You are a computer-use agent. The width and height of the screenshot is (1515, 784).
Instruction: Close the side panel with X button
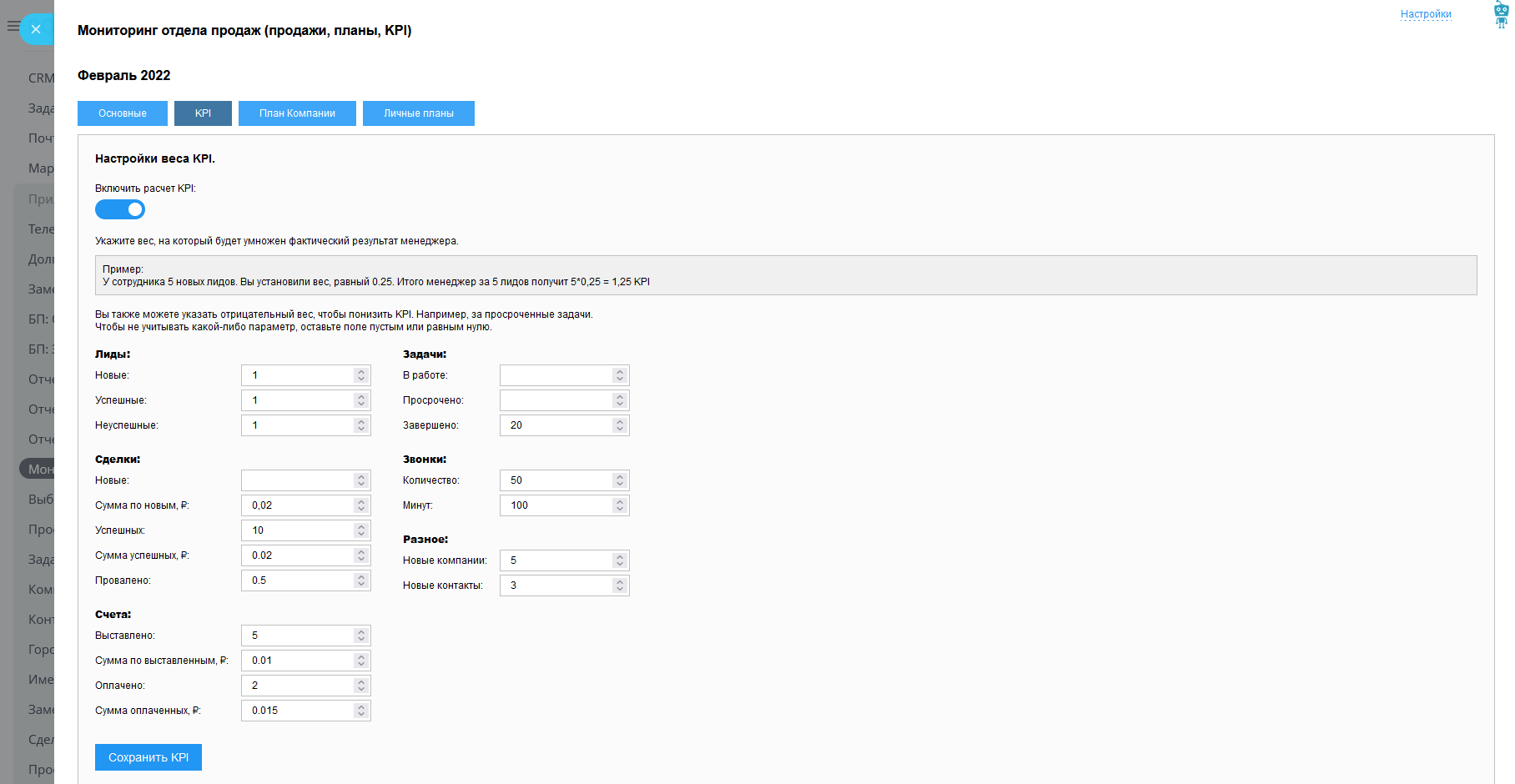coord(36,29)
